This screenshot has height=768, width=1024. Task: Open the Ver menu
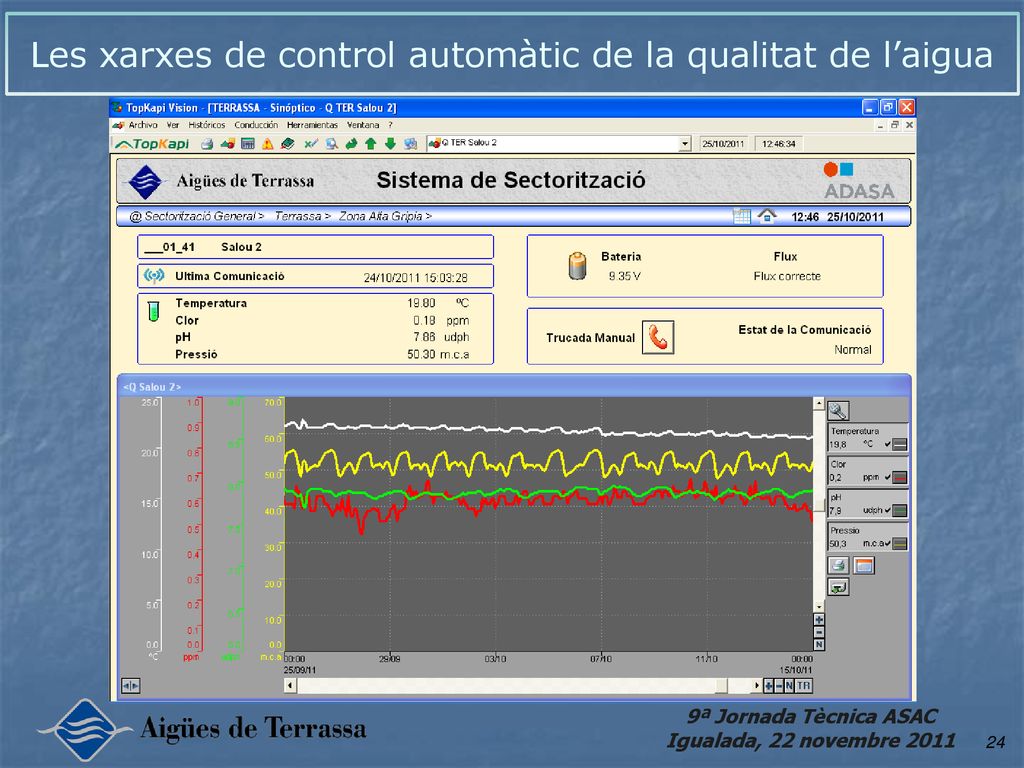click(172, 125)
